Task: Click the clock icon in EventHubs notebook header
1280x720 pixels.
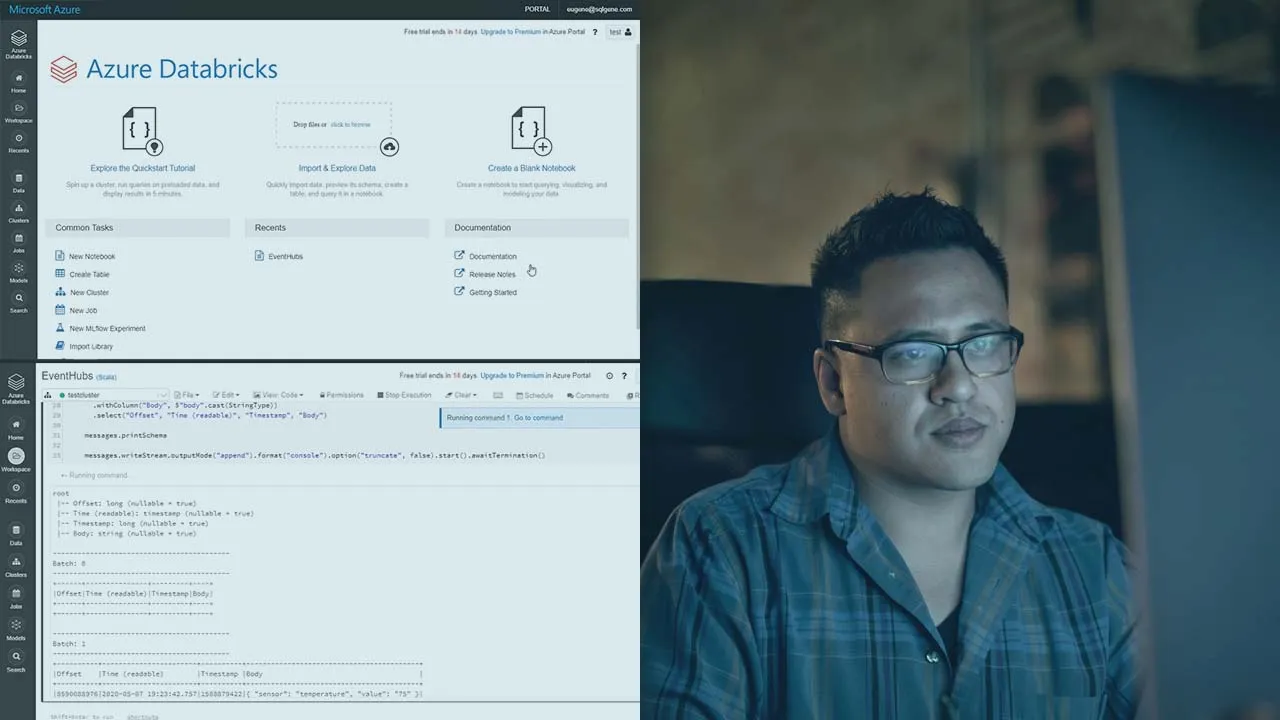Action: (609, 376)
